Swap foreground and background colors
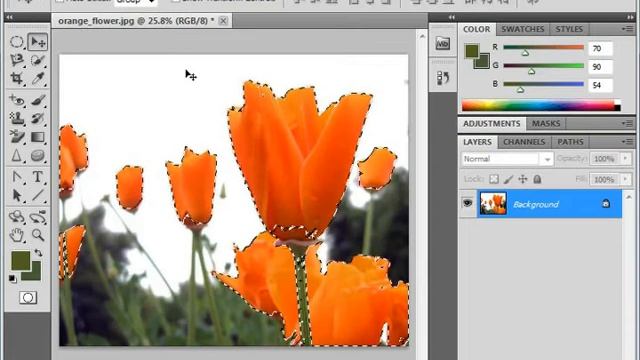640x360 pixels. click(x=38, y=253)
